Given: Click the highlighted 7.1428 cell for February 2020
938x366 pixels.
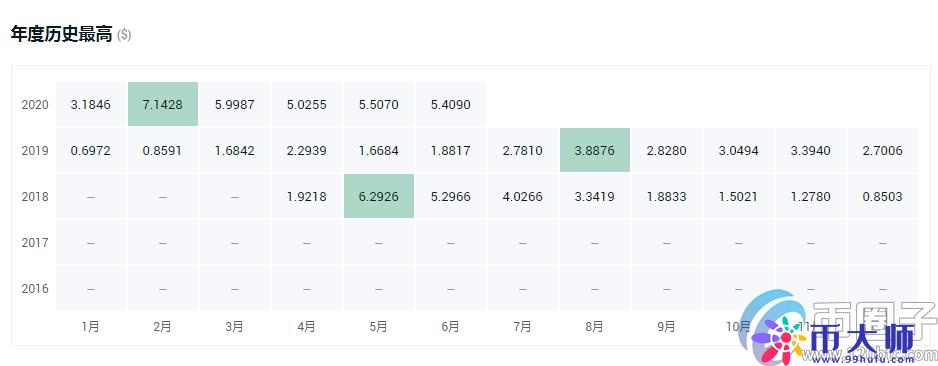Looking at the screenshot, I should [x=163, y=104].
